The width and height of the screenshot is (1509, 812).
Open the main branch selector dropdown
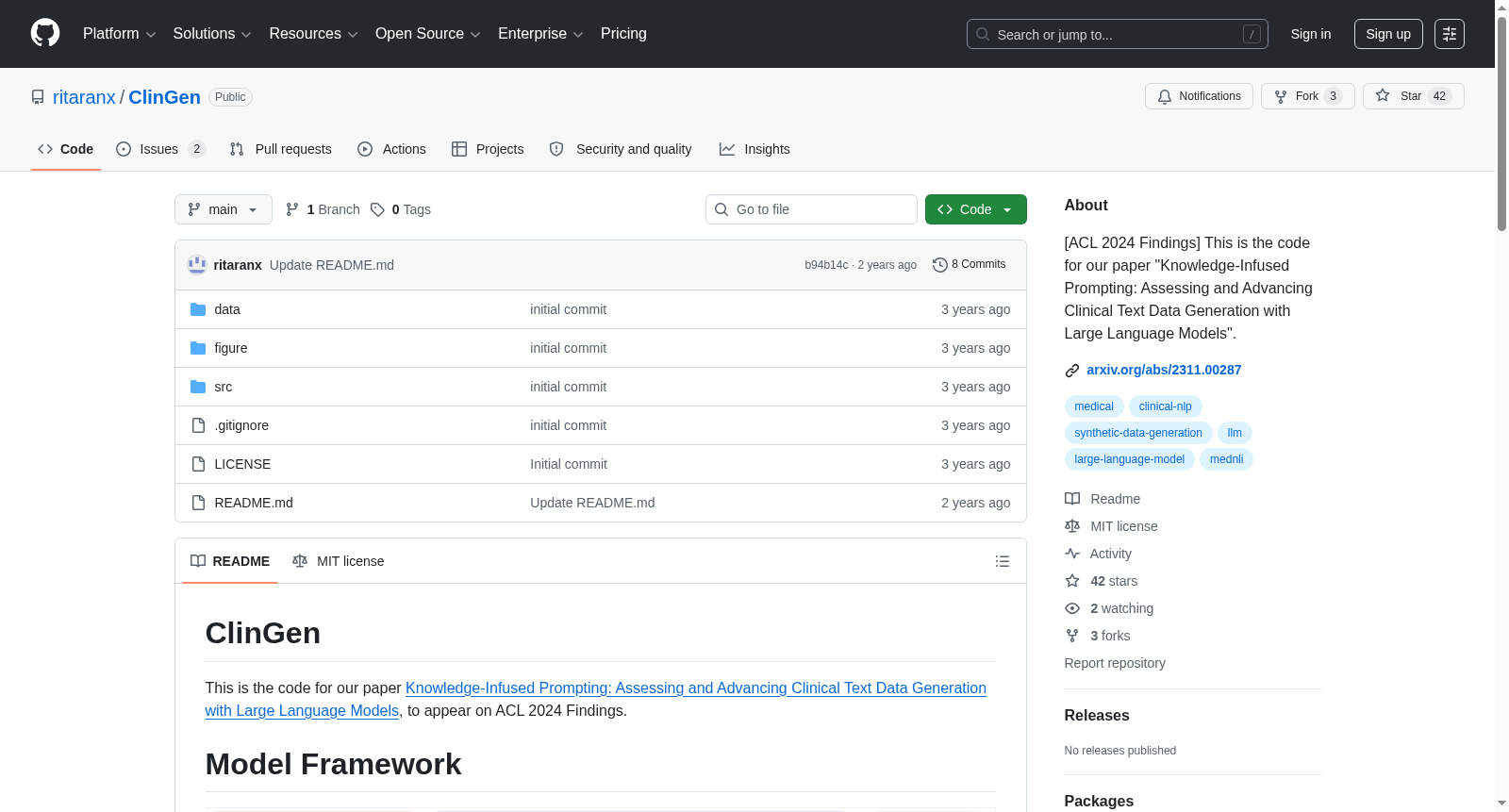(x=224, y=209)
